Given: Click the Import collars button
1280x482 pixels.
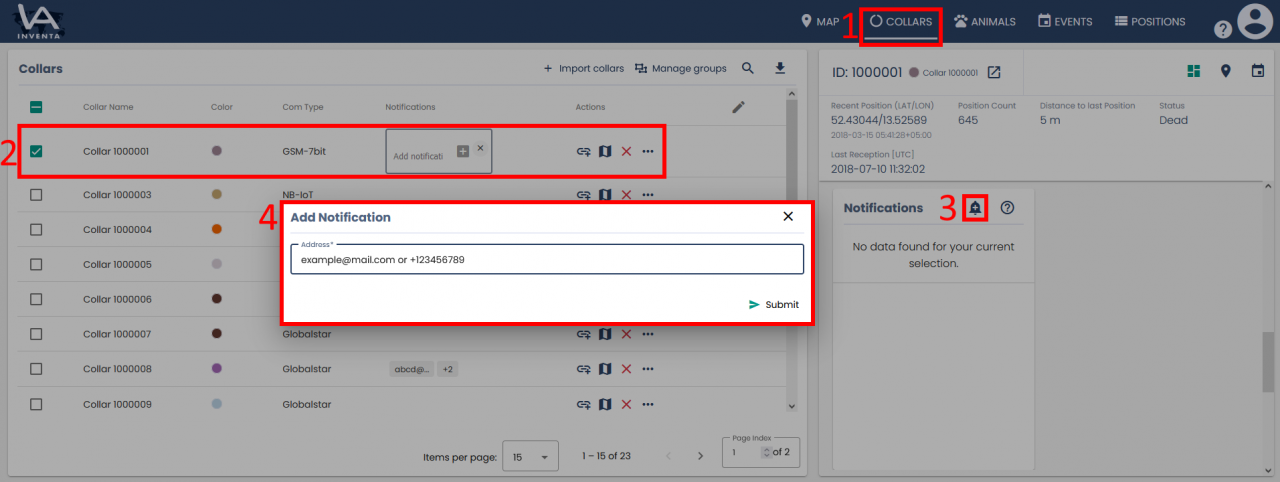Looking at the screenshot, I should tap(583, 69).
